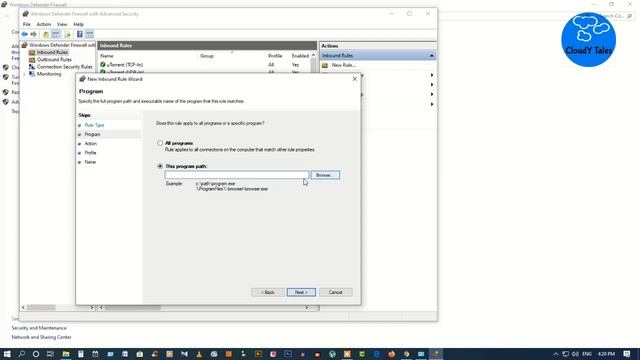
Task: Click the Monitoring tree icon
Action: [32, 74]
